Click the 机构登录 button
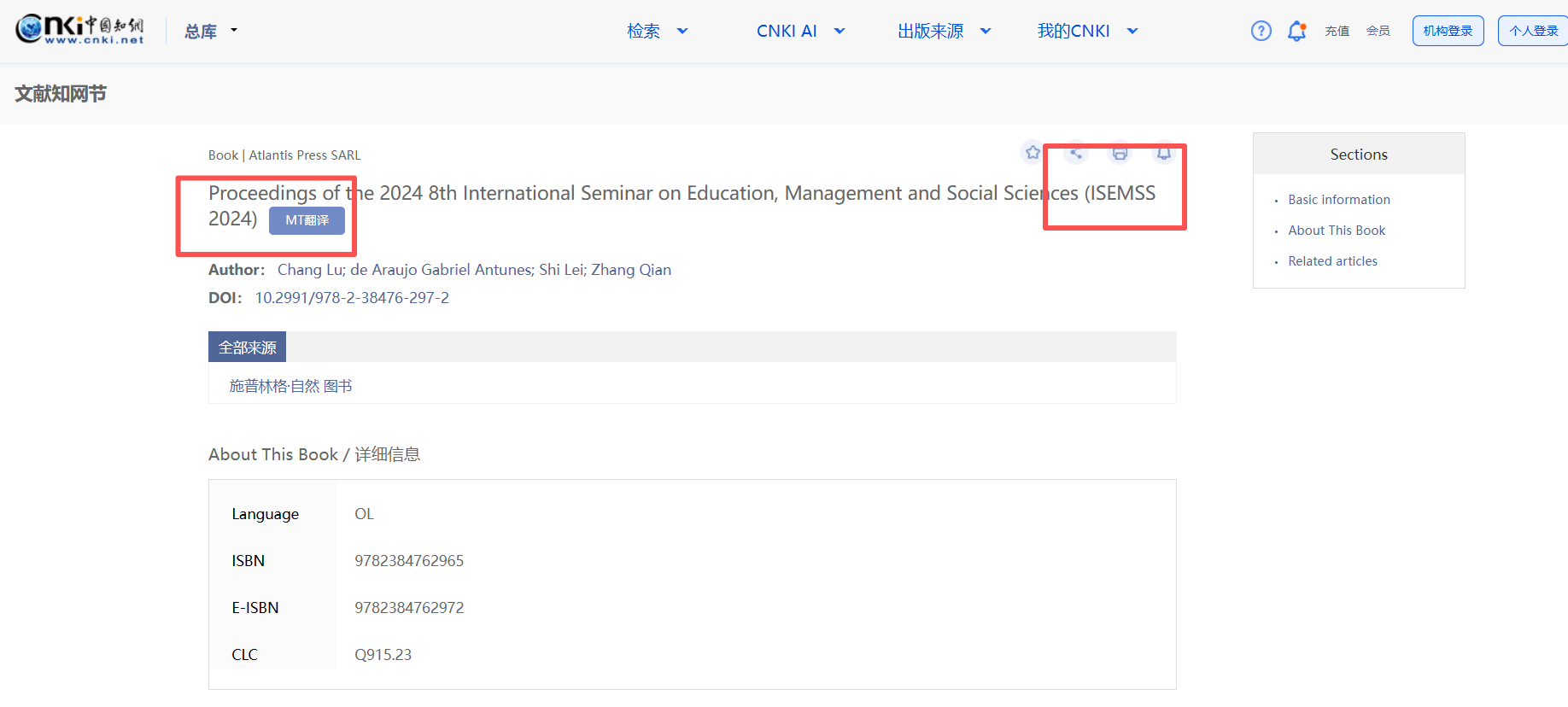The image size is (1568, 707). click(x=1448, y=31)
